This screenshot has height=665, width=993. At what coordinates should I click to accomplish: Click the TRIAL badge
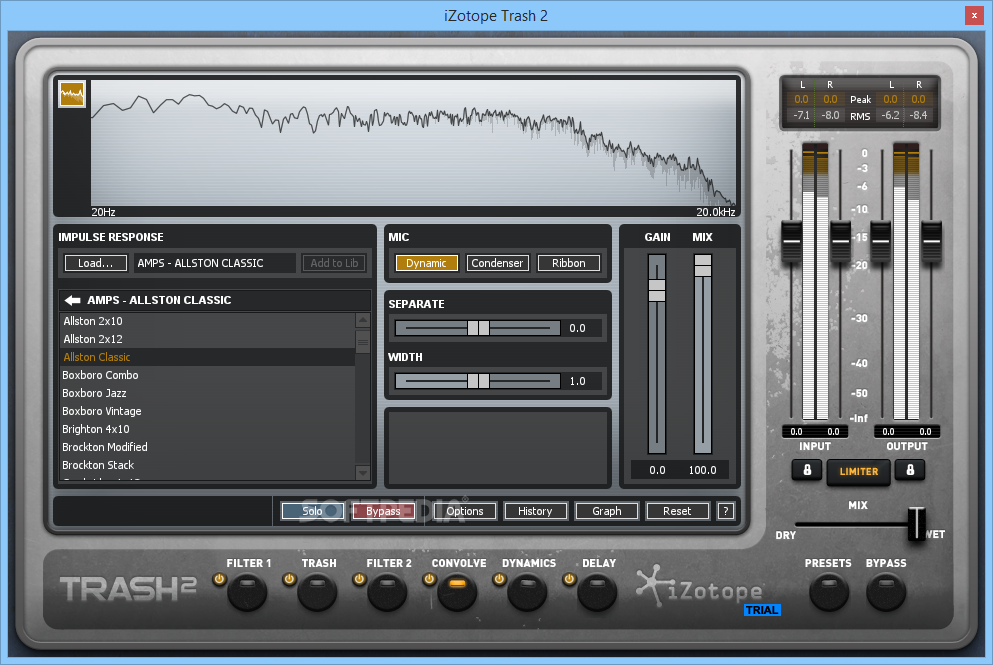point(762,610)
